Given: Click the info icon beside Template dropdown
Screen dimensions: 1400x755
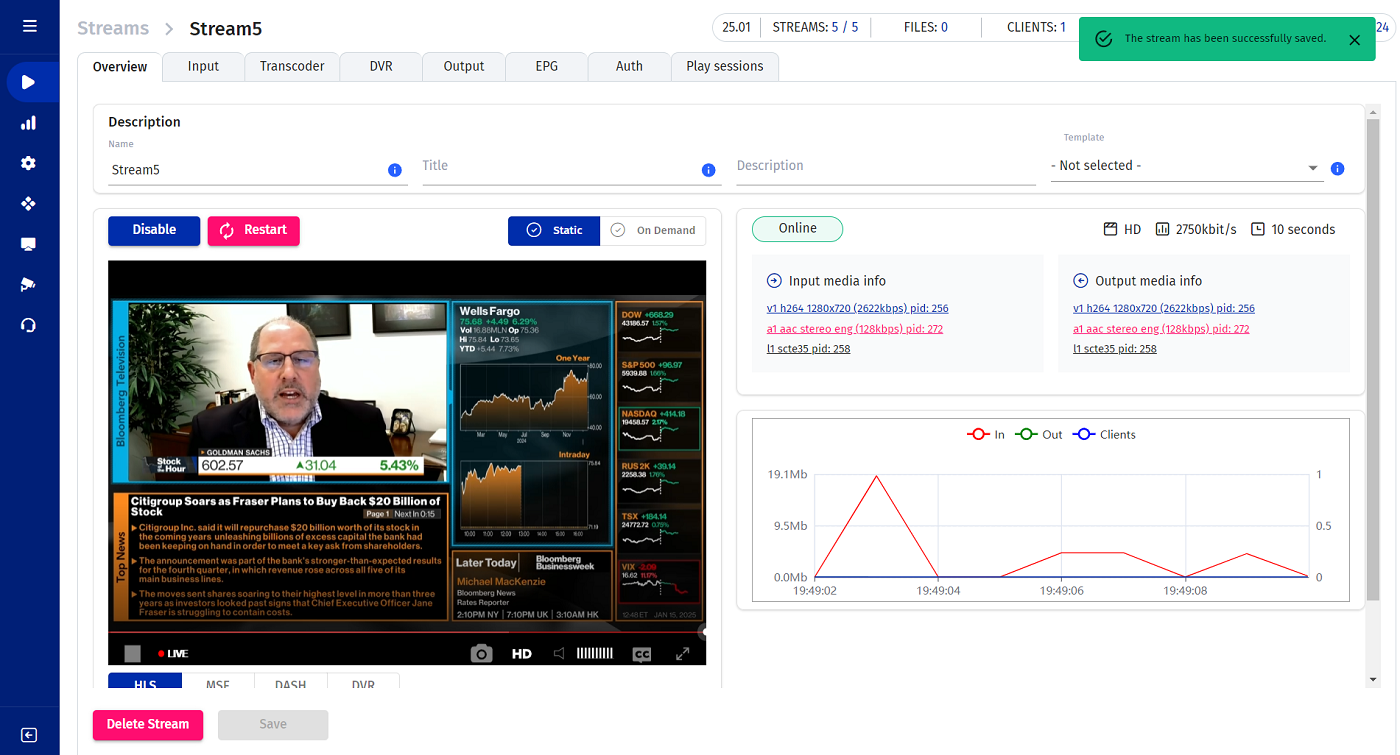Looking at the screenshot, I should (1338, 169).
